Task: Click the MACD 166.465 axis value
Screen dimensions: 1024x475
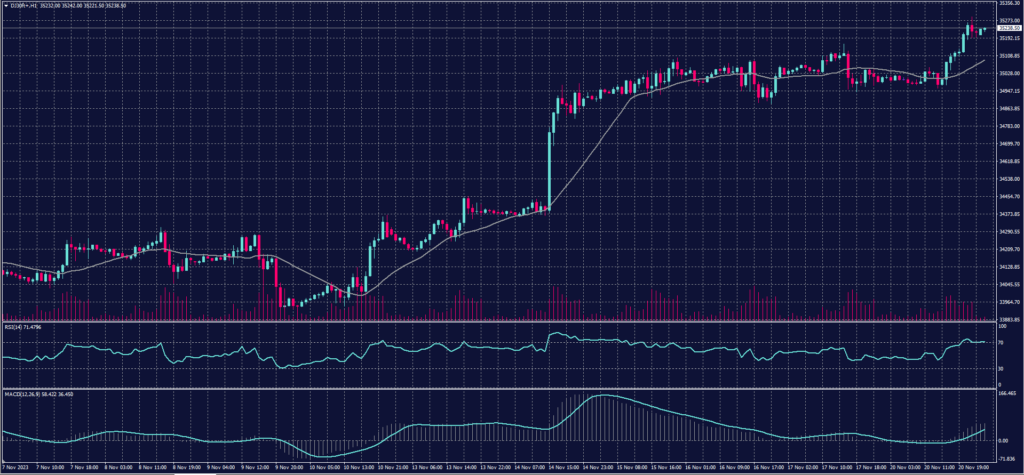Action: point(1005,394)
